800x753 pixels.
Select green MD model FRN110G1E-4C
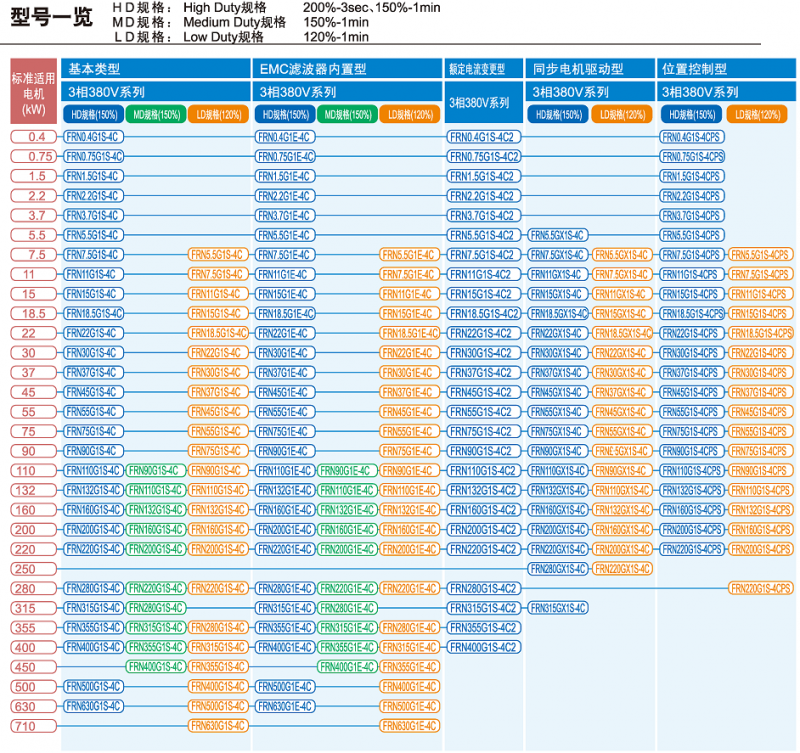[347, 490]
